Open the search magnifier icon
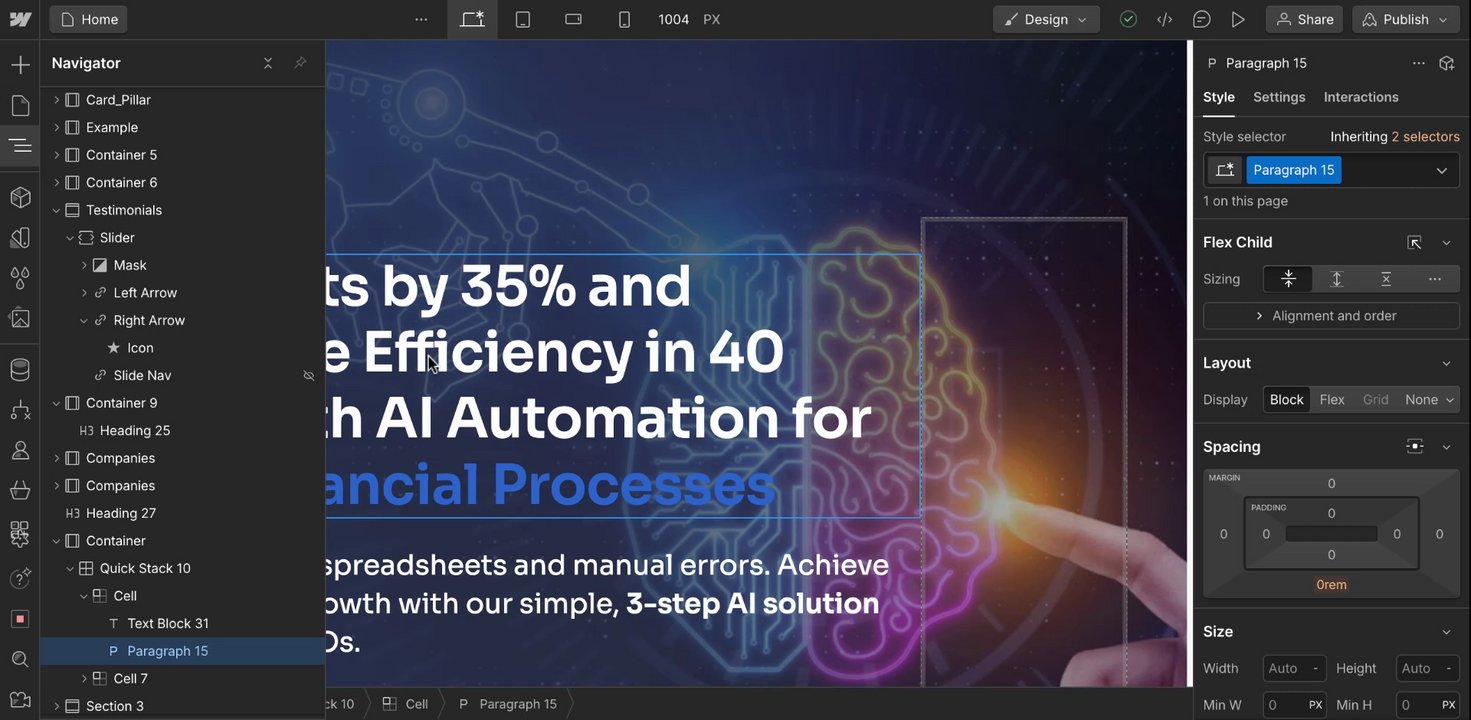Screen dimensions: 1471x720 click(x=20, y=659)
